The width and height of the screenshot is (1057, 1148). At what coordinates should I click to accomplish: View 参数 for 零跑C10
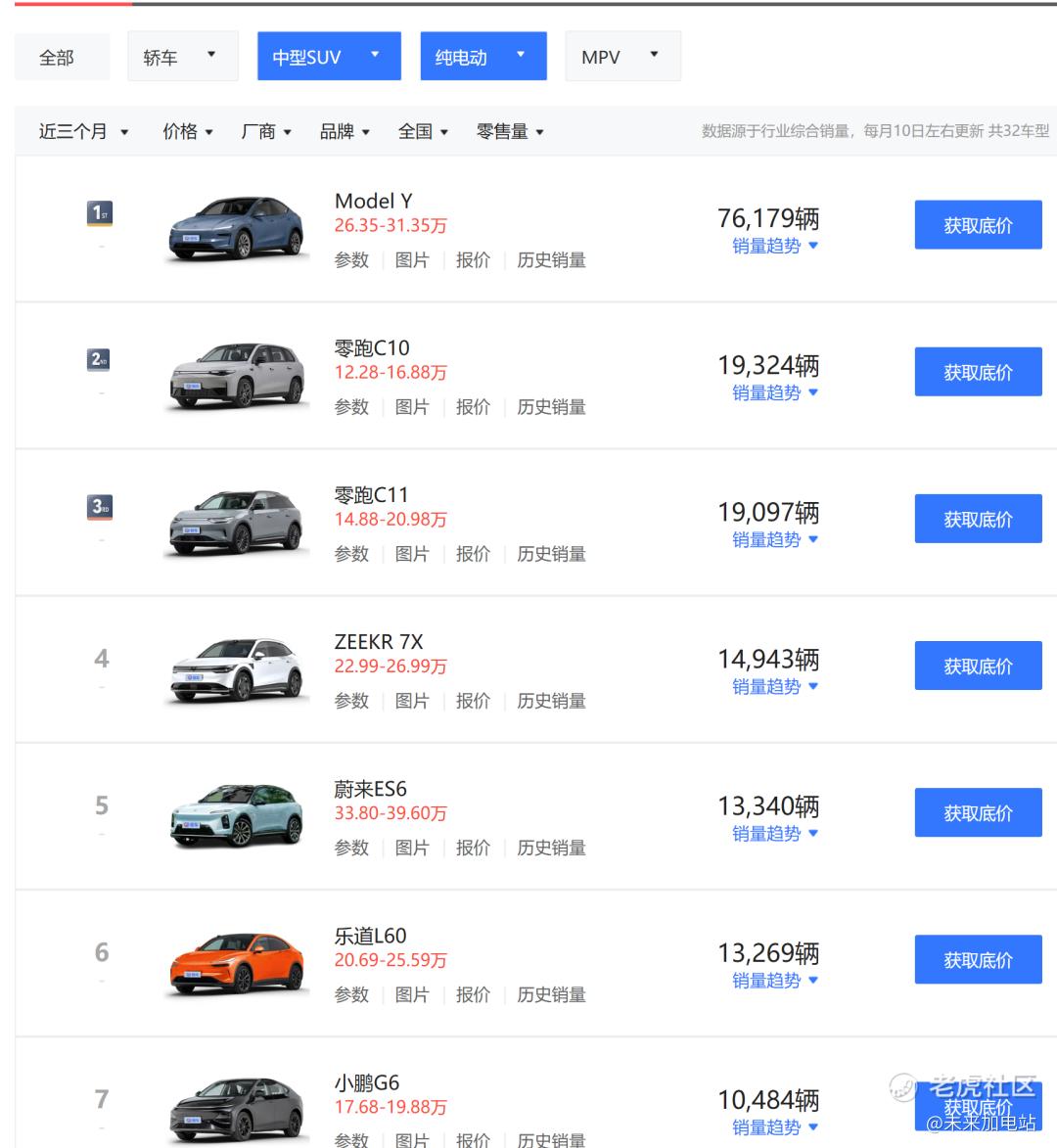[x=351, y=407]
